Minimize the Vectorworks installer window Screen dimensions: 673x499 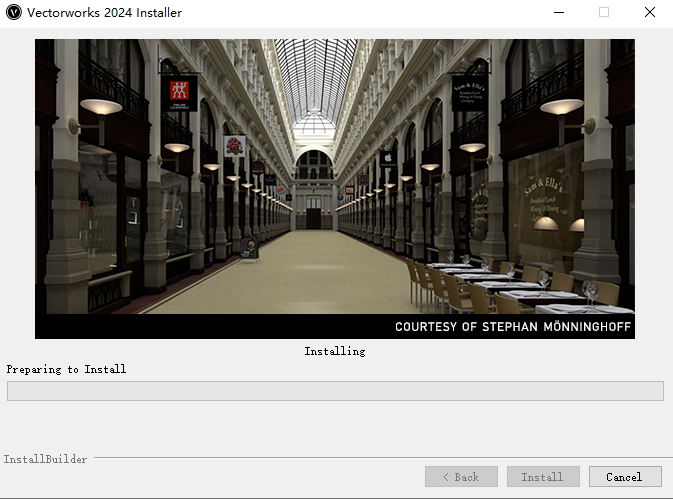559,12
